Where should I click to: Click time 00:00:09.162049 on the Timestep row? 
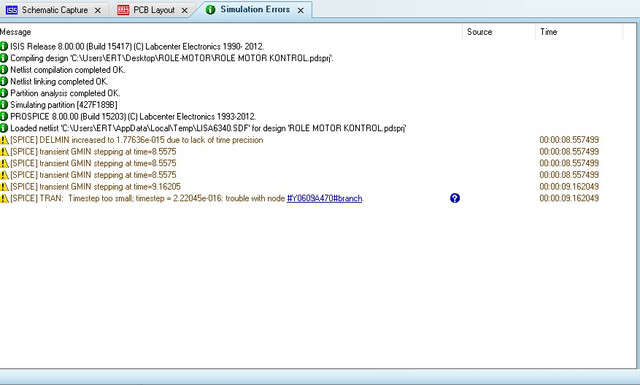569,198
